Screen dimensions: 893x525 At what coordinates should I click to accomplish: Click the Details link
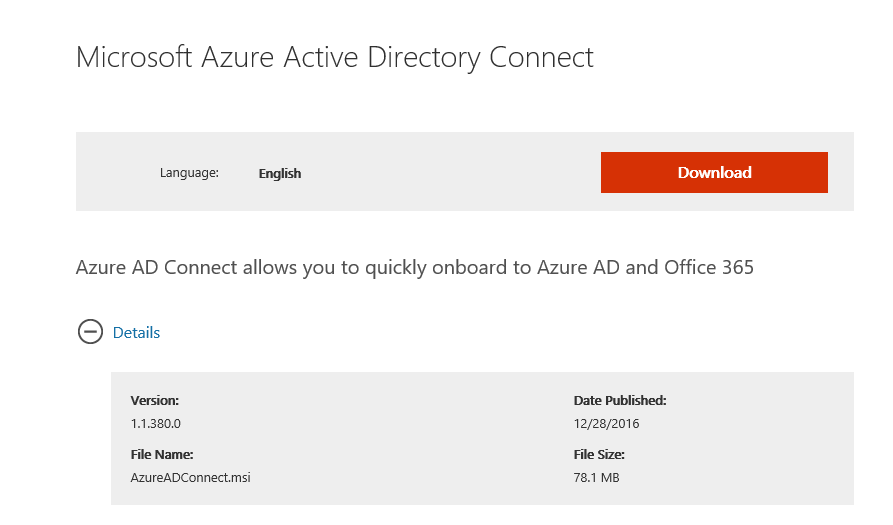click(136, 333)
